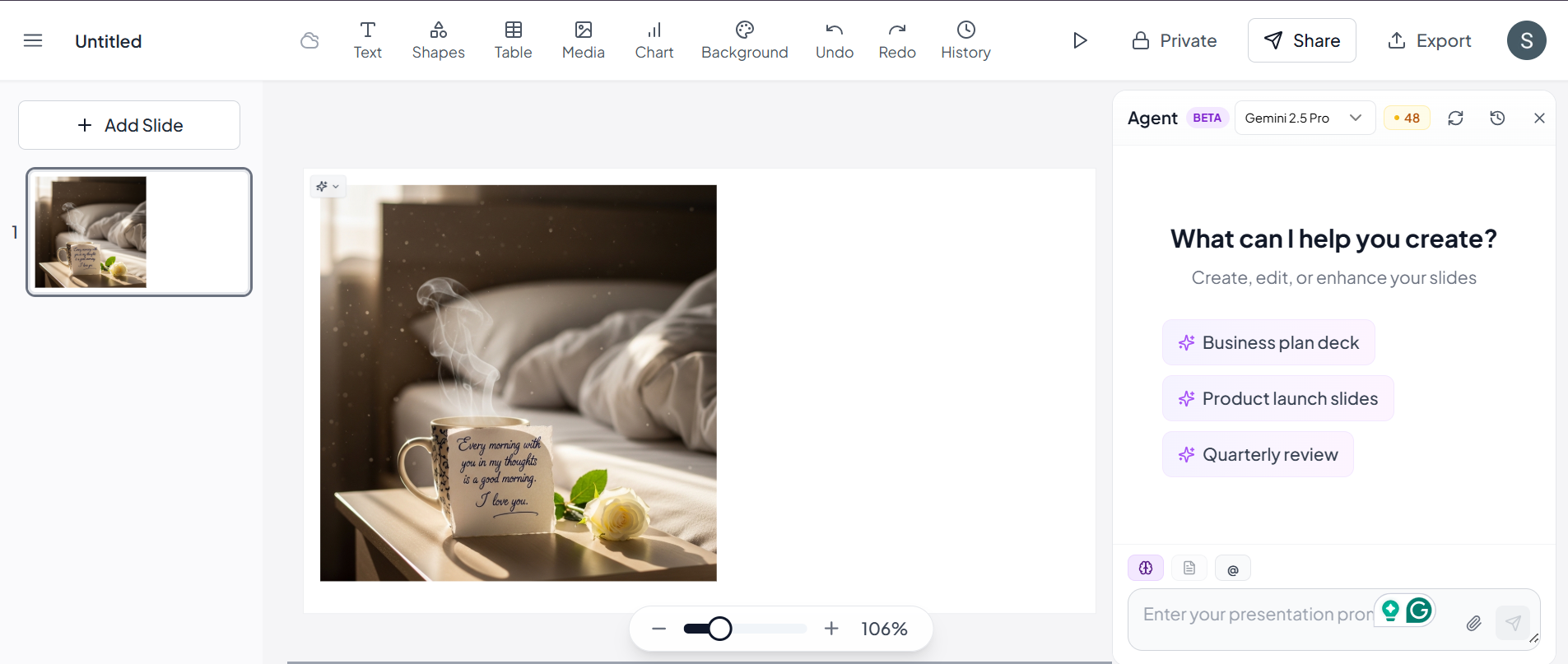
Task: Change Private visibility setting
Action: [x=1175, y=40]
